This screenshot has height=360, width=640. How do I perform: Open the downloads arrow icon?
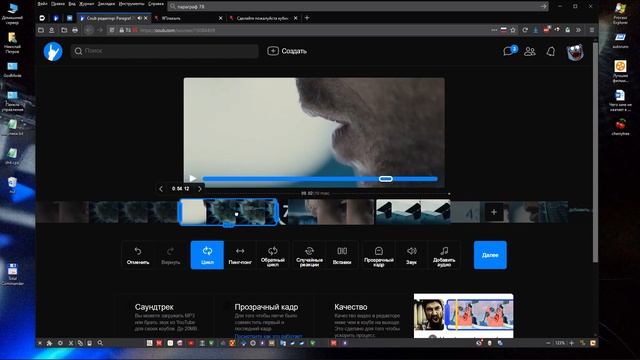click(536, 30)
